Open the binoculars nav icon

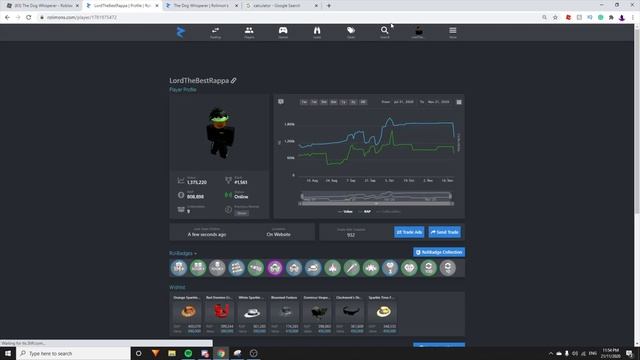(317, 33)
